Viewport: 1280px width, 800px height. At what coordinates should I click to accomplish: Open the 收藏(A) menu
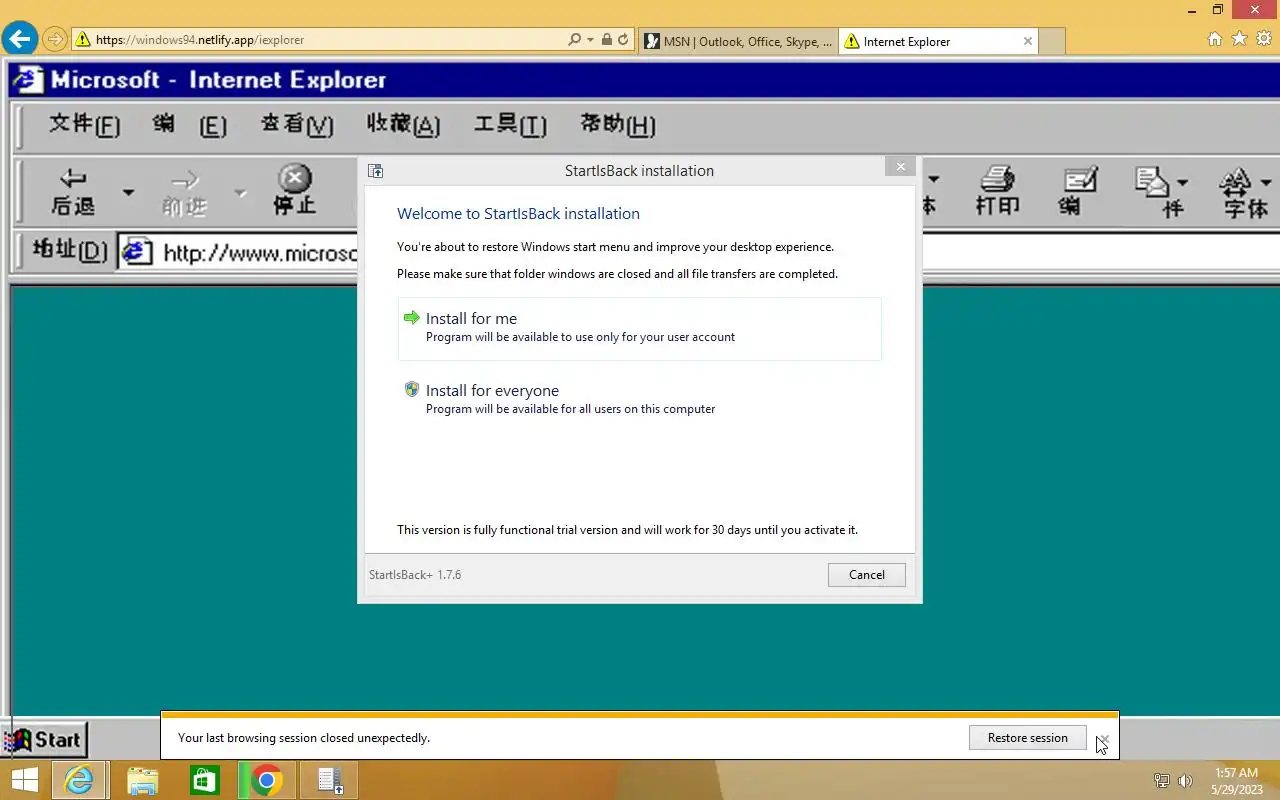[x=403, y=125]
